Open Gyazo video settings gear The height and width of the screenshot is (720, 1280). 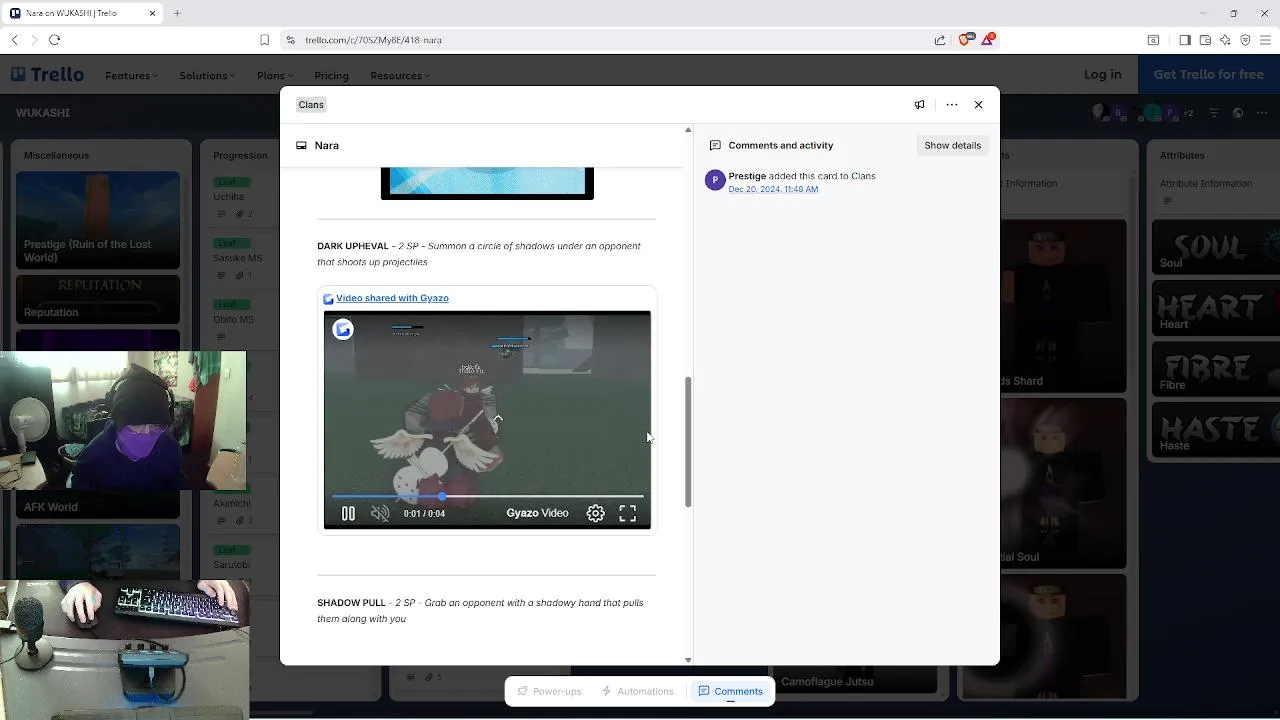(x=596, y=513)
